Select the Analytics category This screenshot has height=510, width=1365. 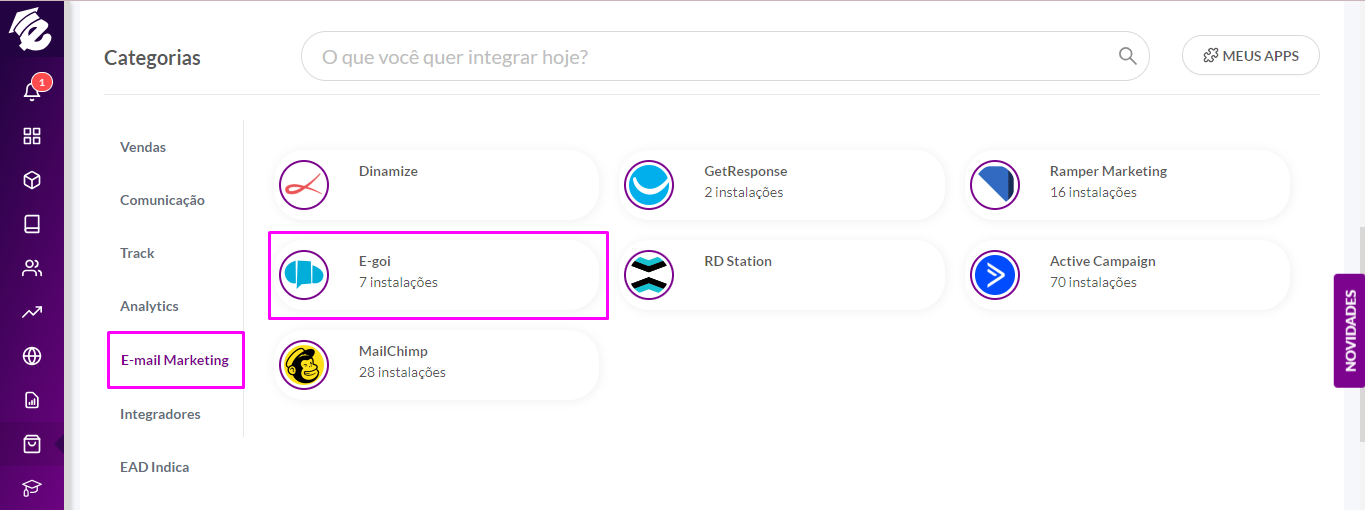click(149, 306)
